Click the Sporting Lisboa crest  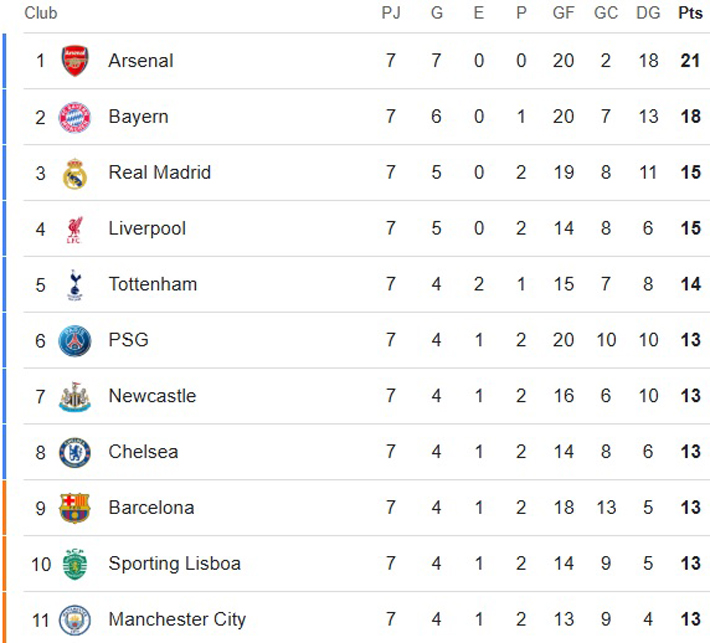point(75,564)
